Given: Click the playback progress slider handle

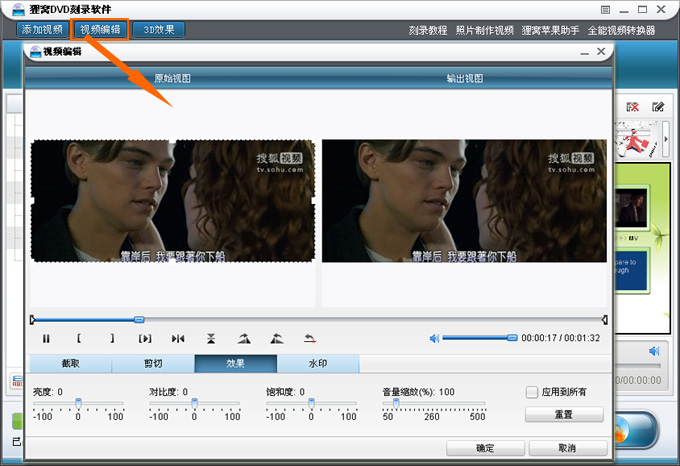Looking at the screenshot, I should click(x=139, y=320).
